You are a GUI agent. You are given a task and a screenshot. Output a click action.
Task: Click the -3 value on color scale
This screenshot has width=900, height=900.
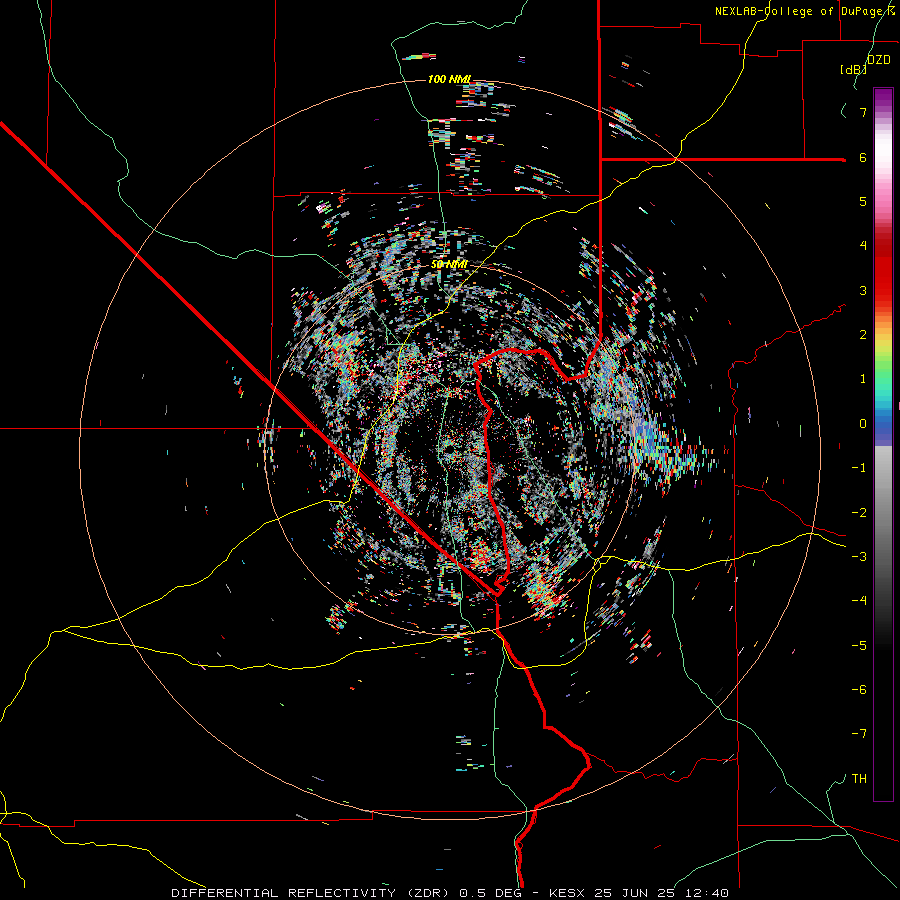click(859, 557)
